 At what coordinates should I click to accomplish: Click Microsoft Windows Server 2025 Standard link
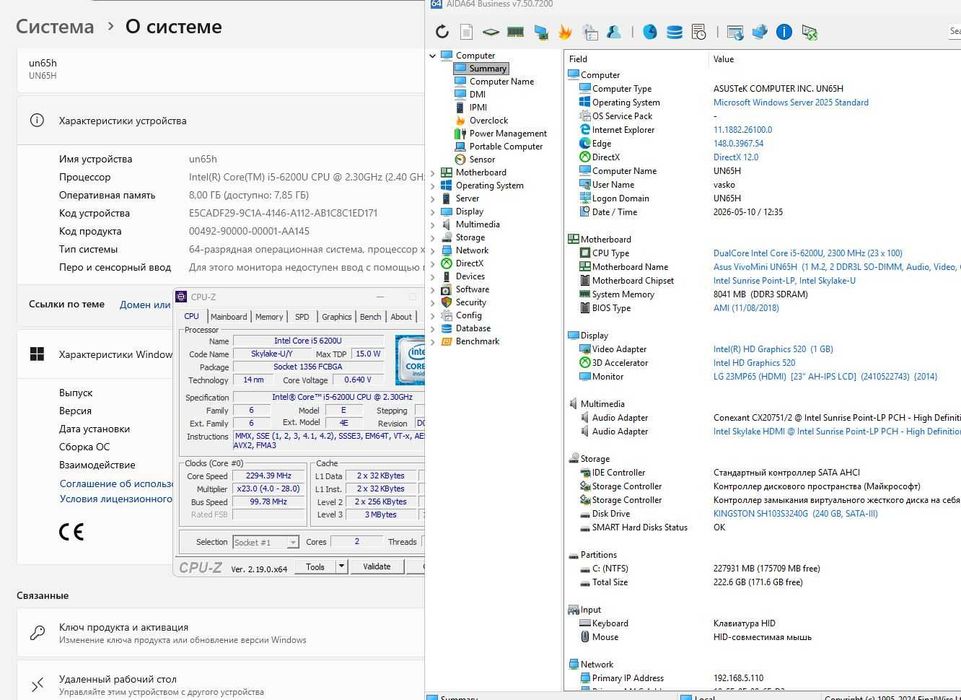click(791, 102)
